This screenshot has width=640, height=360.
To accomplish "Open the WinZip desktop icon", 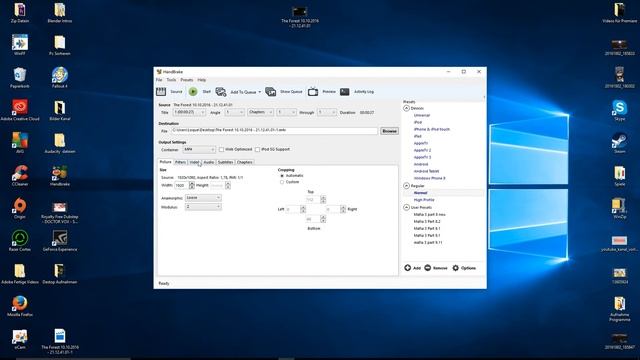I will (x=620, y=205).
